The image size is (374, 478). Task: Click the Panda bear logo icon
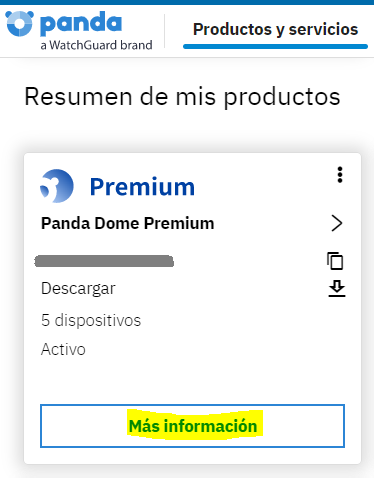pyautogui.click(x=19, y=24)
